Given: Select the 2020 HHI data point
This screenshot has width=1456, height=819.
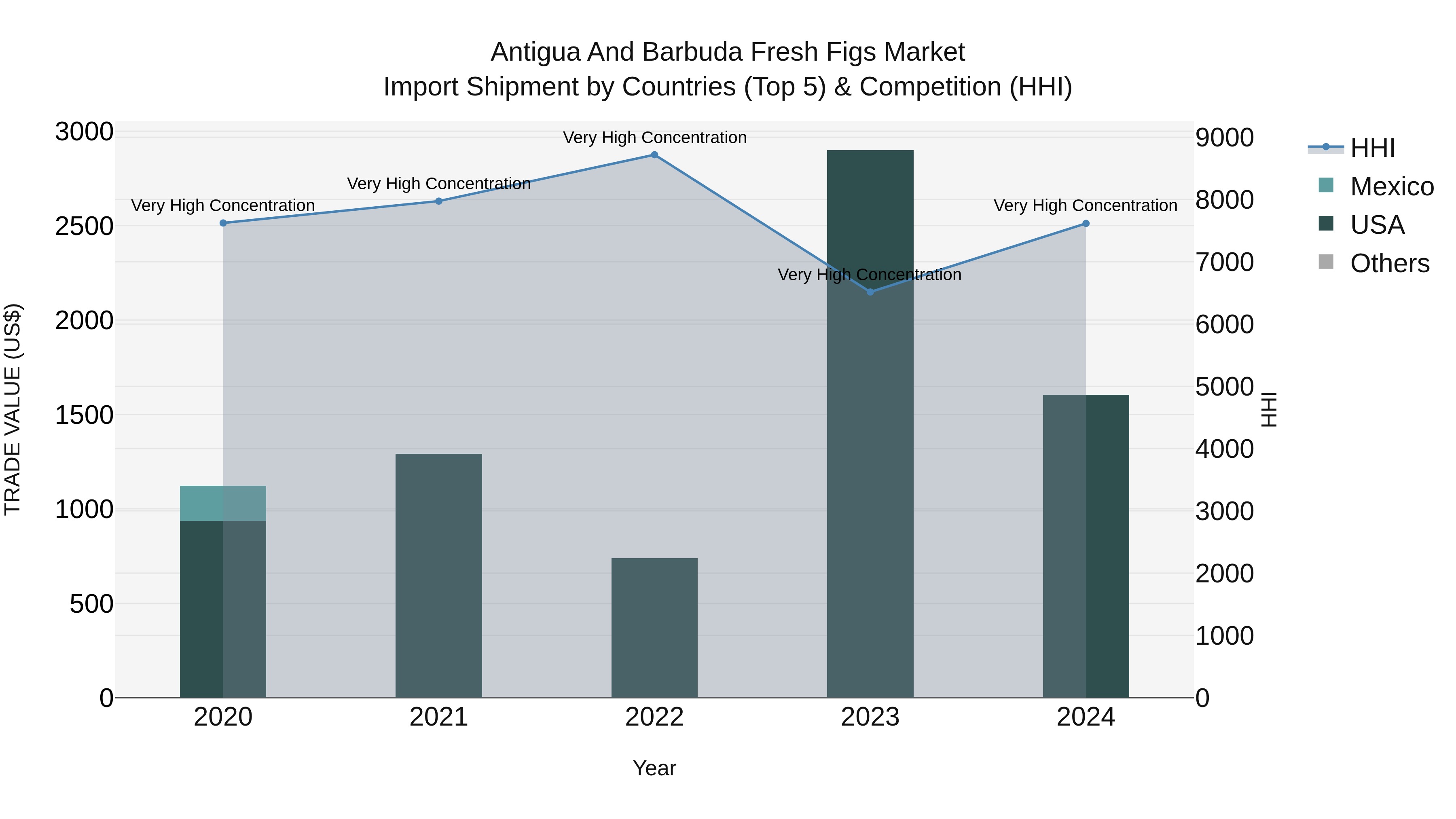Looking at the screenshot, I should click(223, 223).
